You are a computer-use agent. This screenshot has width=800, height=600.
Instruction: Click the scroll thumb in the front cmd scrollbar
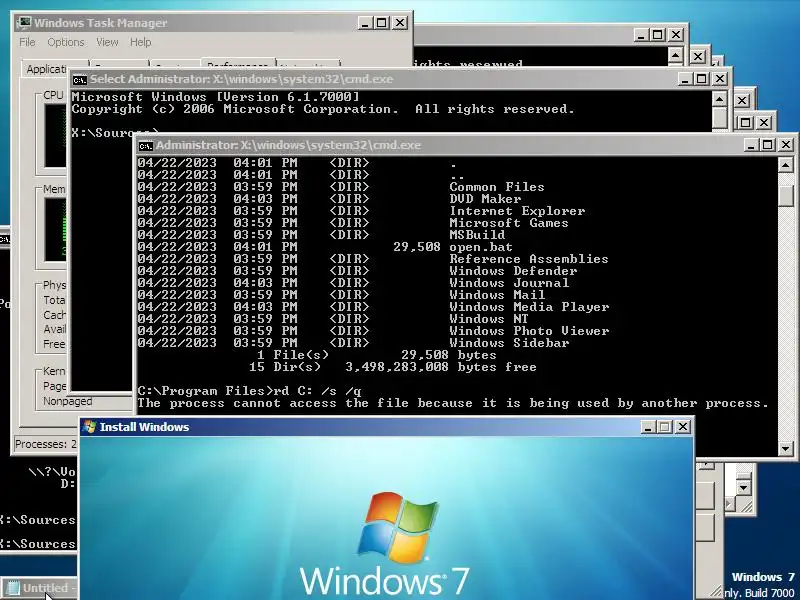click(786, 195)
